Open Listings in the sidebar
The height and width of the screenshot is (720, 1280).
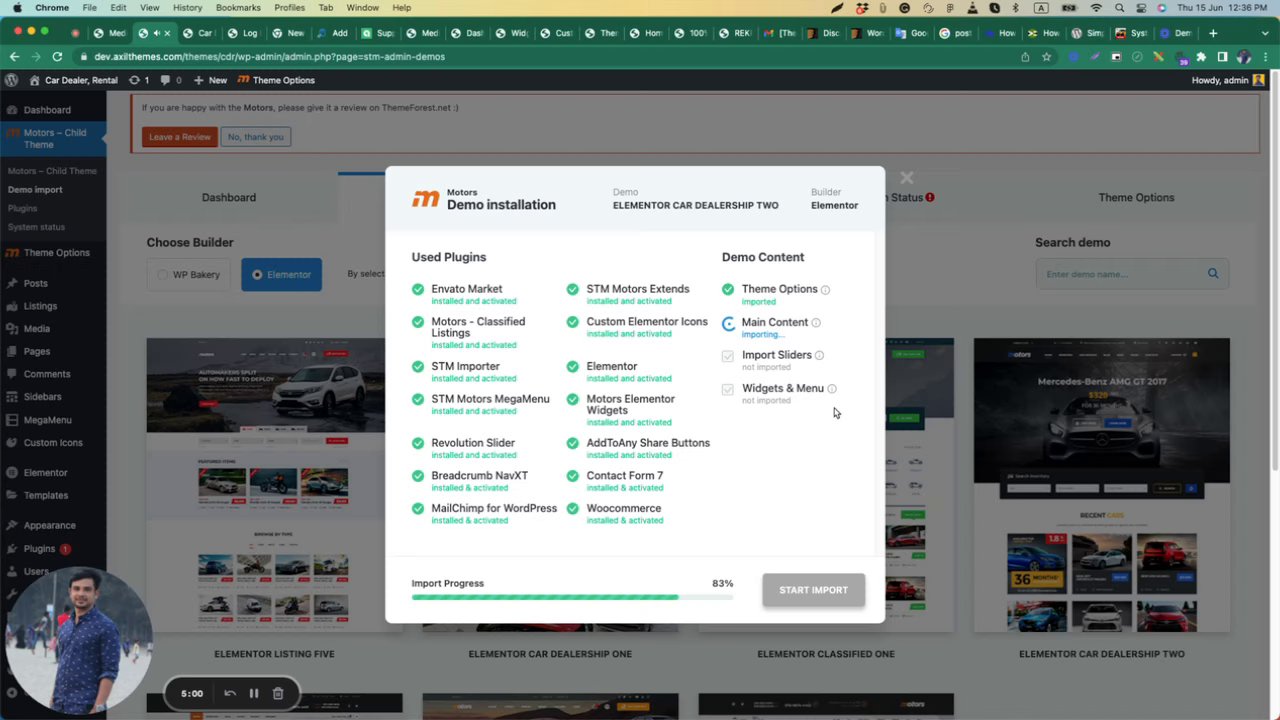click(41, 306)
